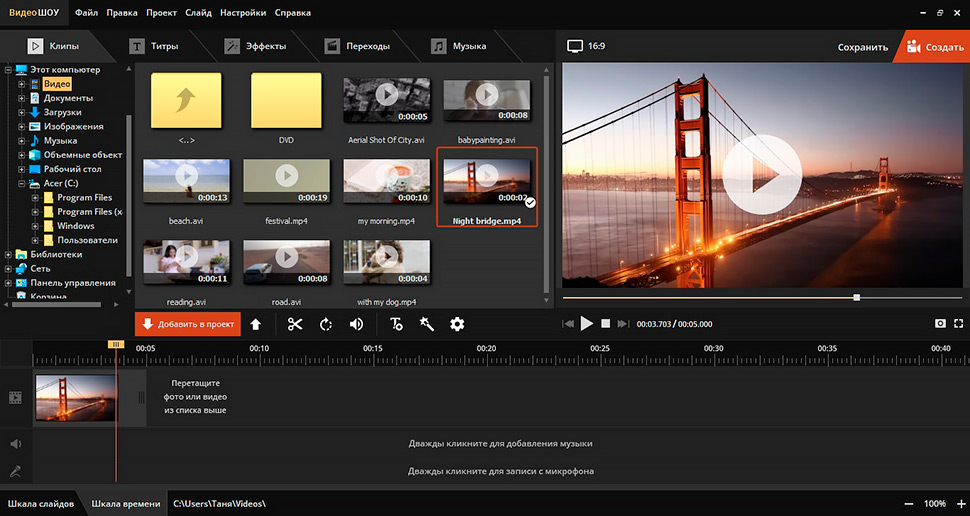This screenshot has height=516, width=970.
Task: Click the up arrow next to Добавить в проект
Action: tap(256, 324)
